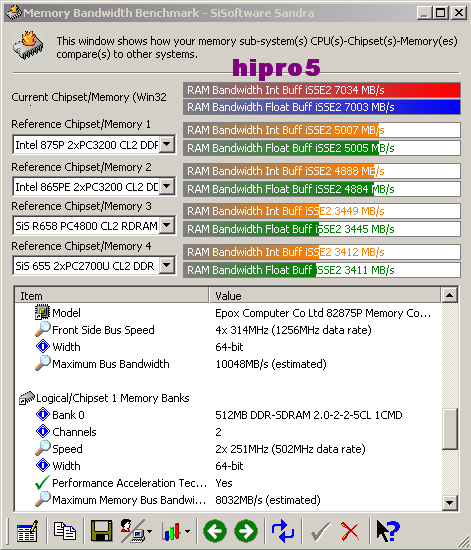This screenshot has width=471, height=550.
Task: Click the blue 7003 MB/s Float bandwidth bar
Action: (322, 107)
